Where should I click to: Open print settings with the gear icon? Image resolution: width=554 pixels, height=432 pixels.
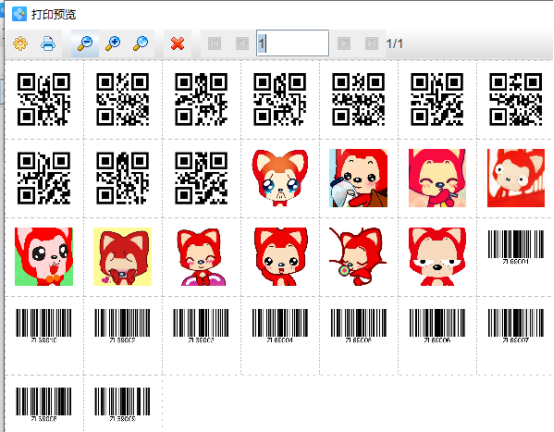pos(20,43)
